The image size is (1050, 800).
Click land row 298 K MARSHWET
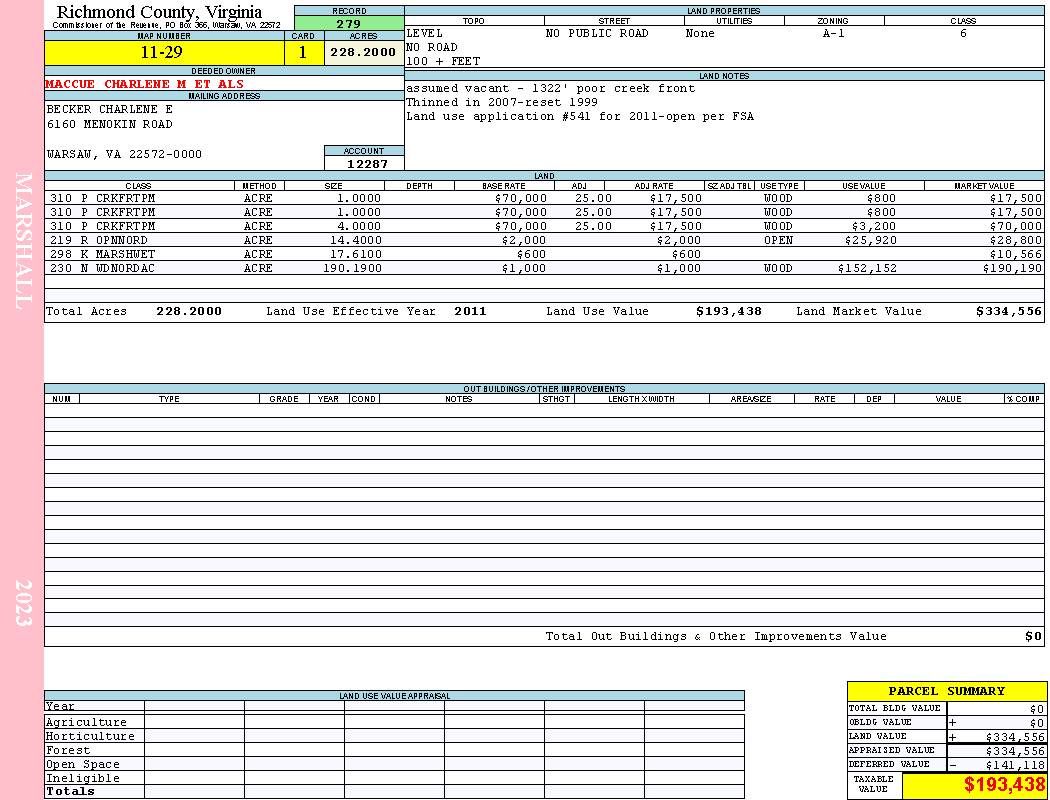tap(544, 254)
